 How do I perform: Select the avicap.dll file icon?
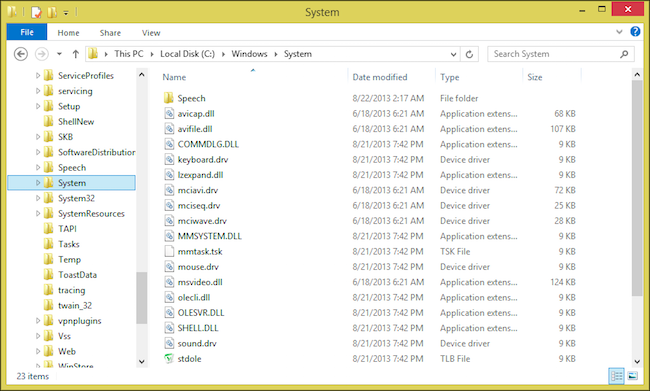tap(169, 114)
